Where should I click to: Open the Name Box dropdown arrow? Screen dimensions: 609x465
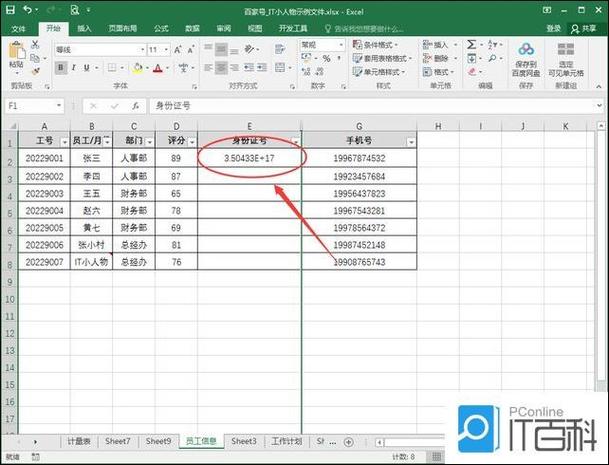[59, 106]
